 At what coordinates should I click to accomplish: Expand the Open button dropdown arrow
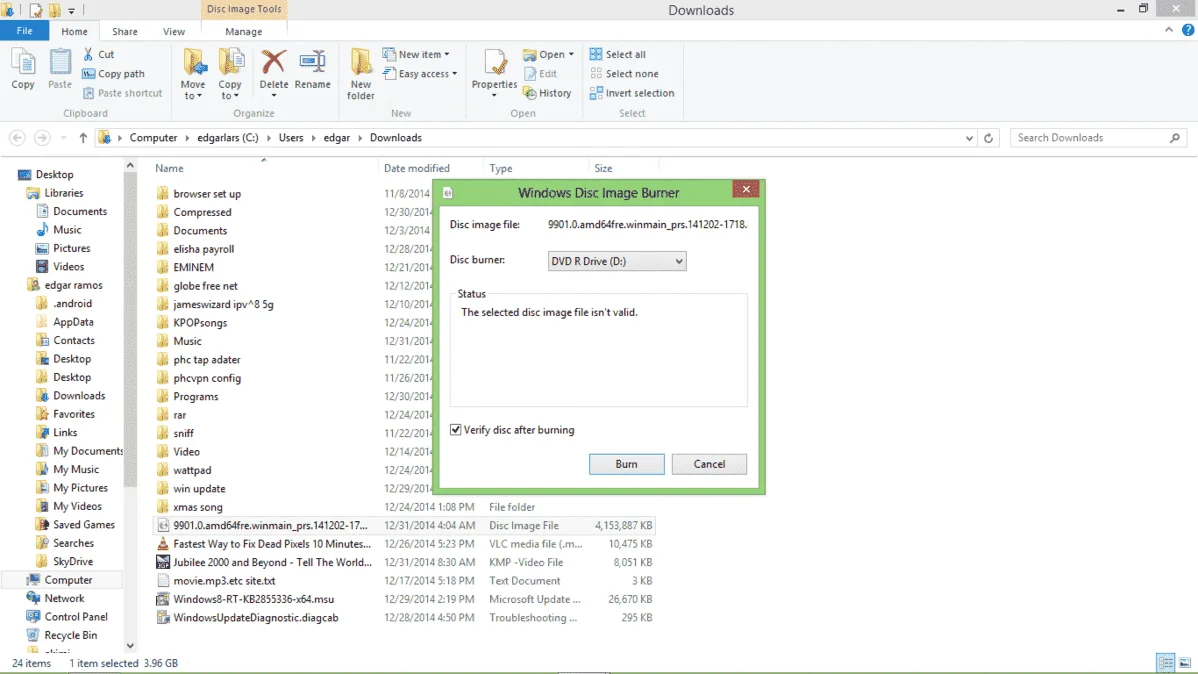[571, 54]
